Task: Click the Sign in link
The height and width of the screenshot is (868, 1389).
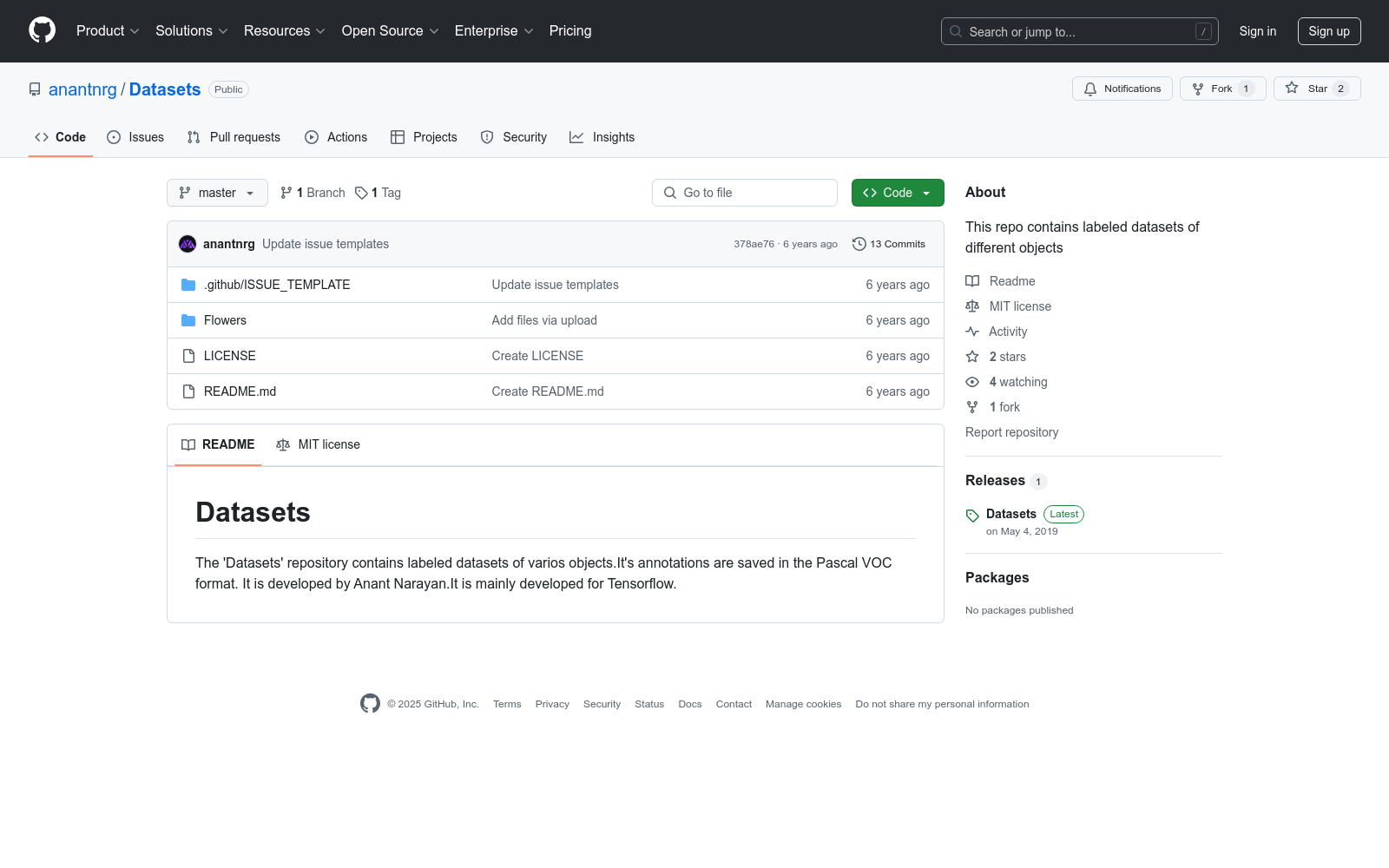Action: 1258,31
